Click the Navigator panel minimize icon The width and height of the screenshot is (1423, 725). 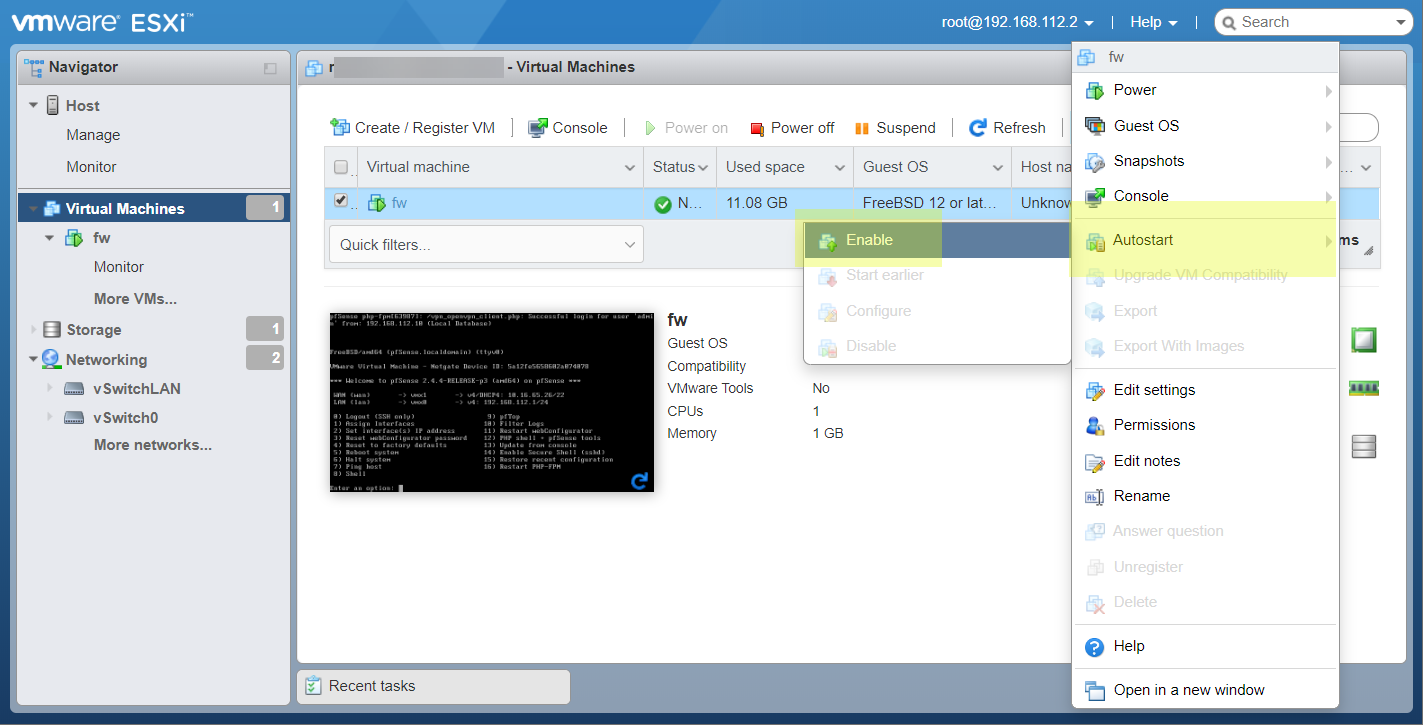coord(270,68)
